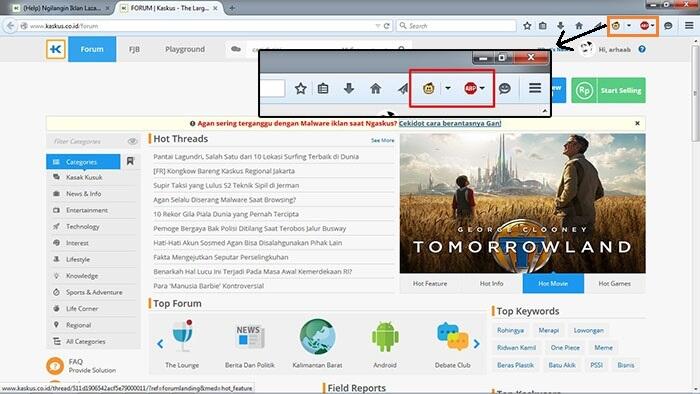
Task: Click the Tomorrowland movie banner image
Action: tap(522, 203)
